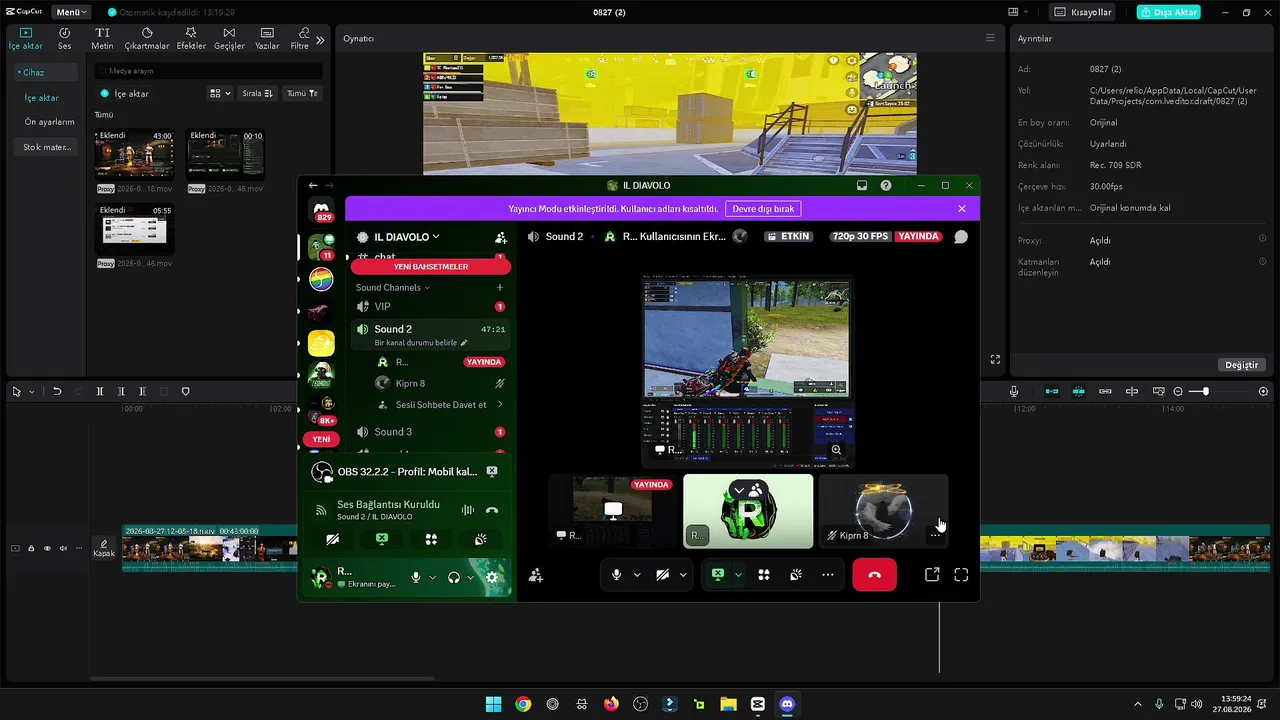This screenshot has height=720, width=1280.
Task: Open the Çıkartmalar stickers panel in CapCut
Action: tap(147, 39)
